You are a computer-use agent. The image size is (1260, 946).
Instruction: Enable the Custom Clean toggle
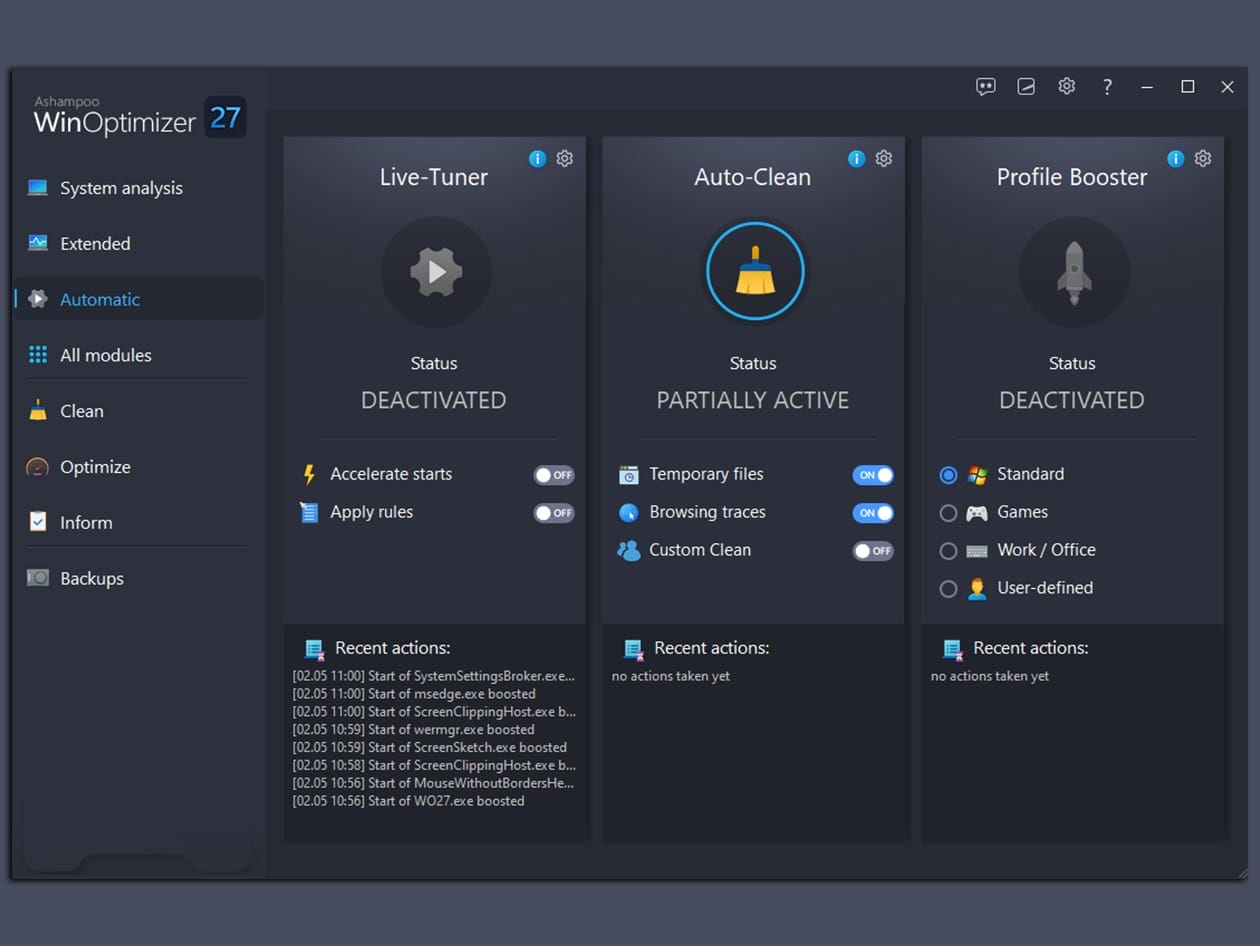(x=873, y=551)
